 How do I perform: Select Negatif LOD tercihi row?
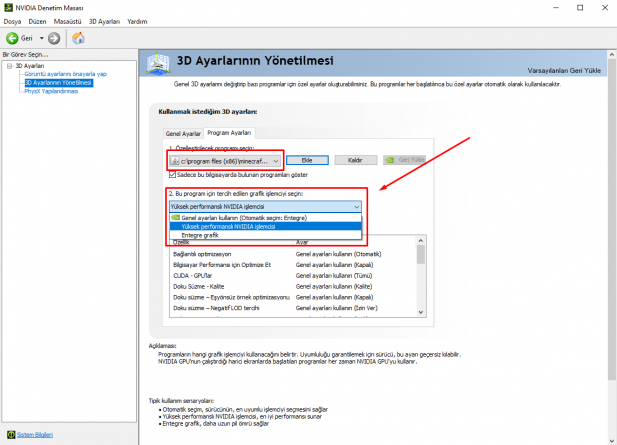point(293,308)
